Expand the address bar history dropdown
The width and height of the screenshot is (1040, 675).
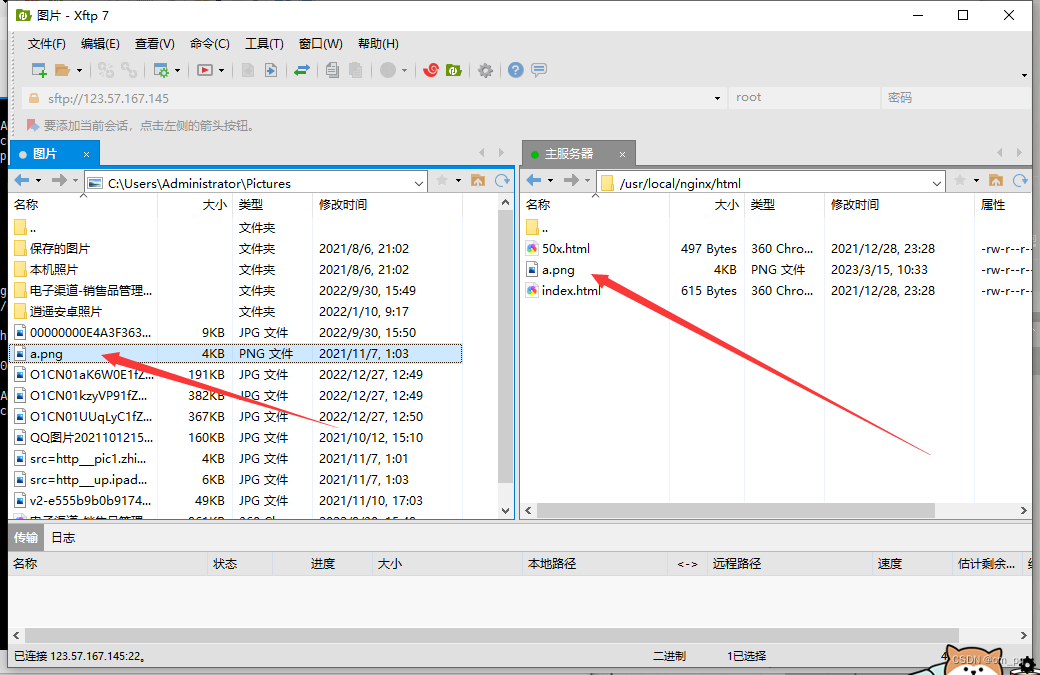click(x=717, y=98)
